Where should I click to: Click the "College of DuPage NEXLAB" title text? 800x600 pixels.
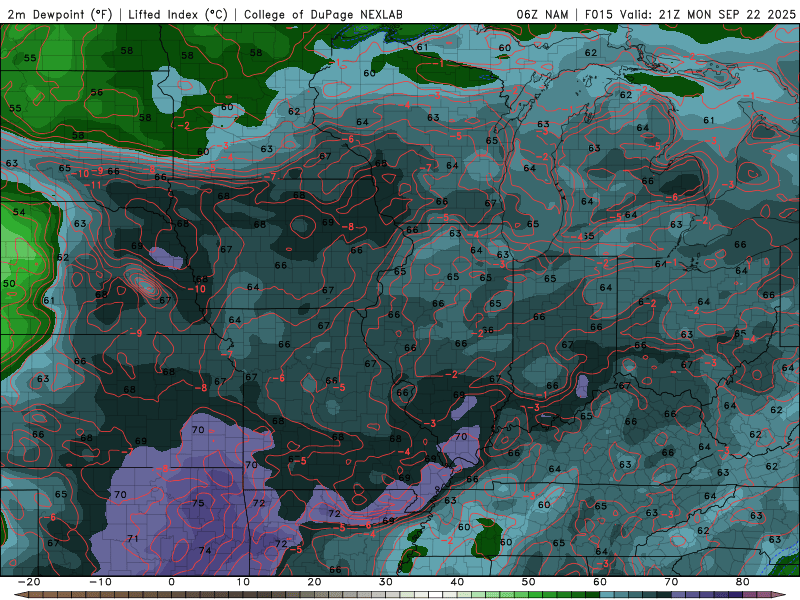pos(323,14)
